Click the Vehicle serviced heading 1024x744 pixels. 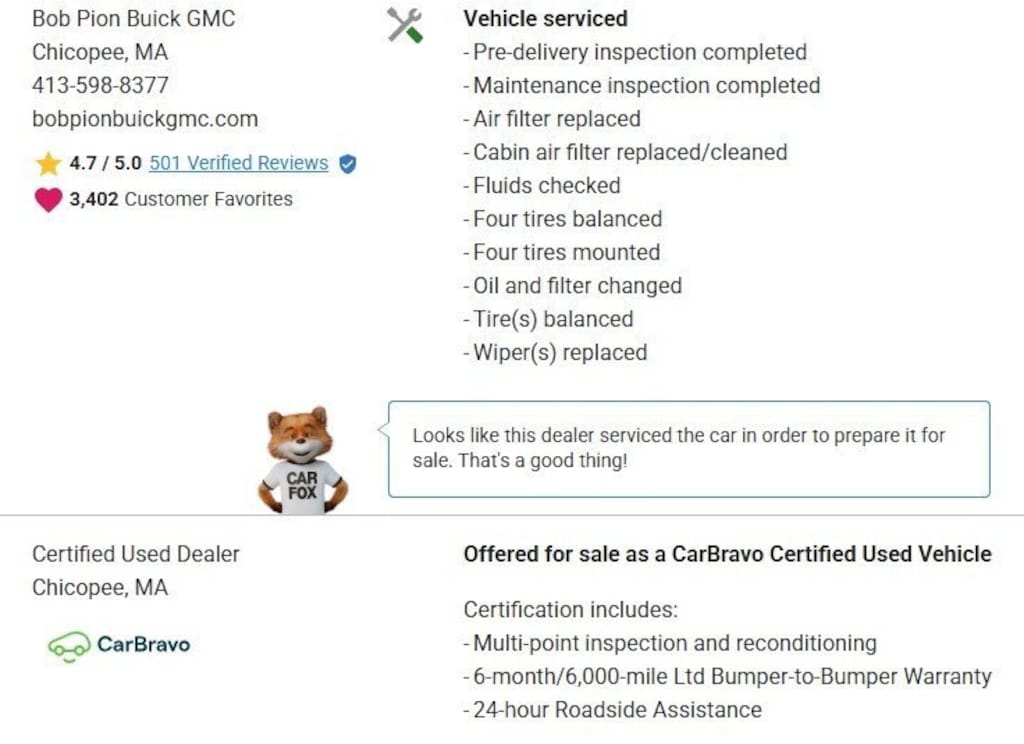[x=545, y=18]
